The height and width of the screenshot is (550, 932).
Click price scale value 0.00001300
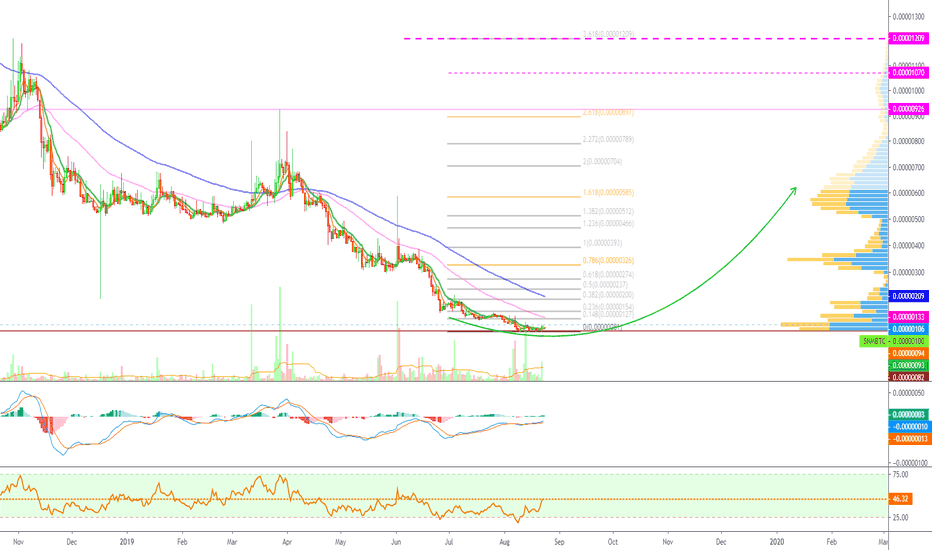pyautogui.click(x=909, y=17)
